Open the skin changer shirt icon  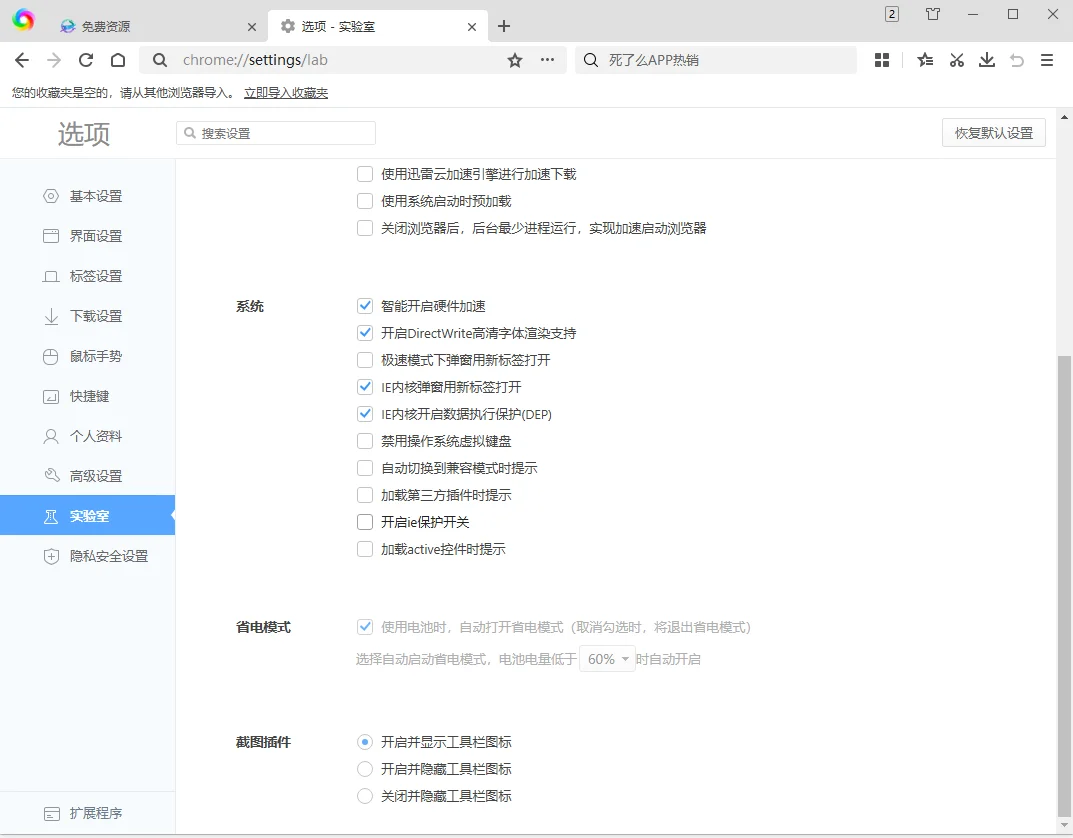pos(933,14)
